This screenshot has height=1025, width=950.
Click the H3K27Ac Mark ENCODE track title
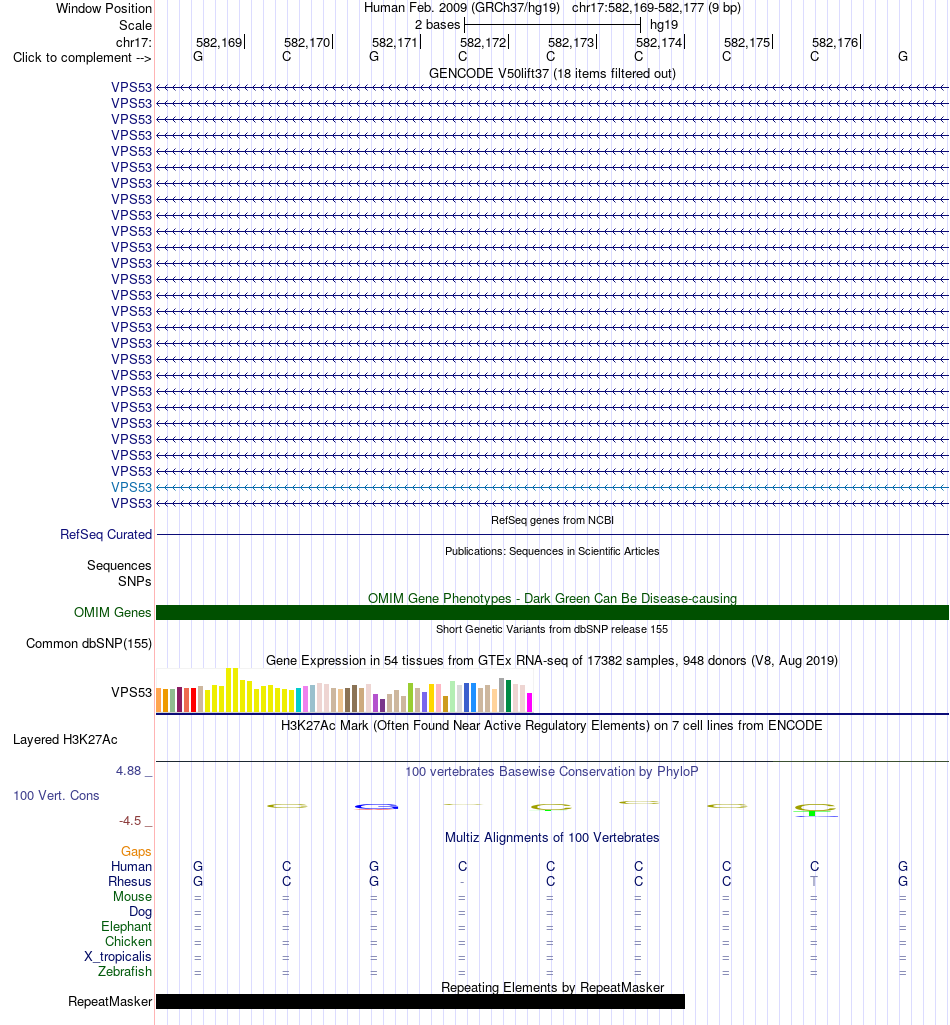coord(552,725)
